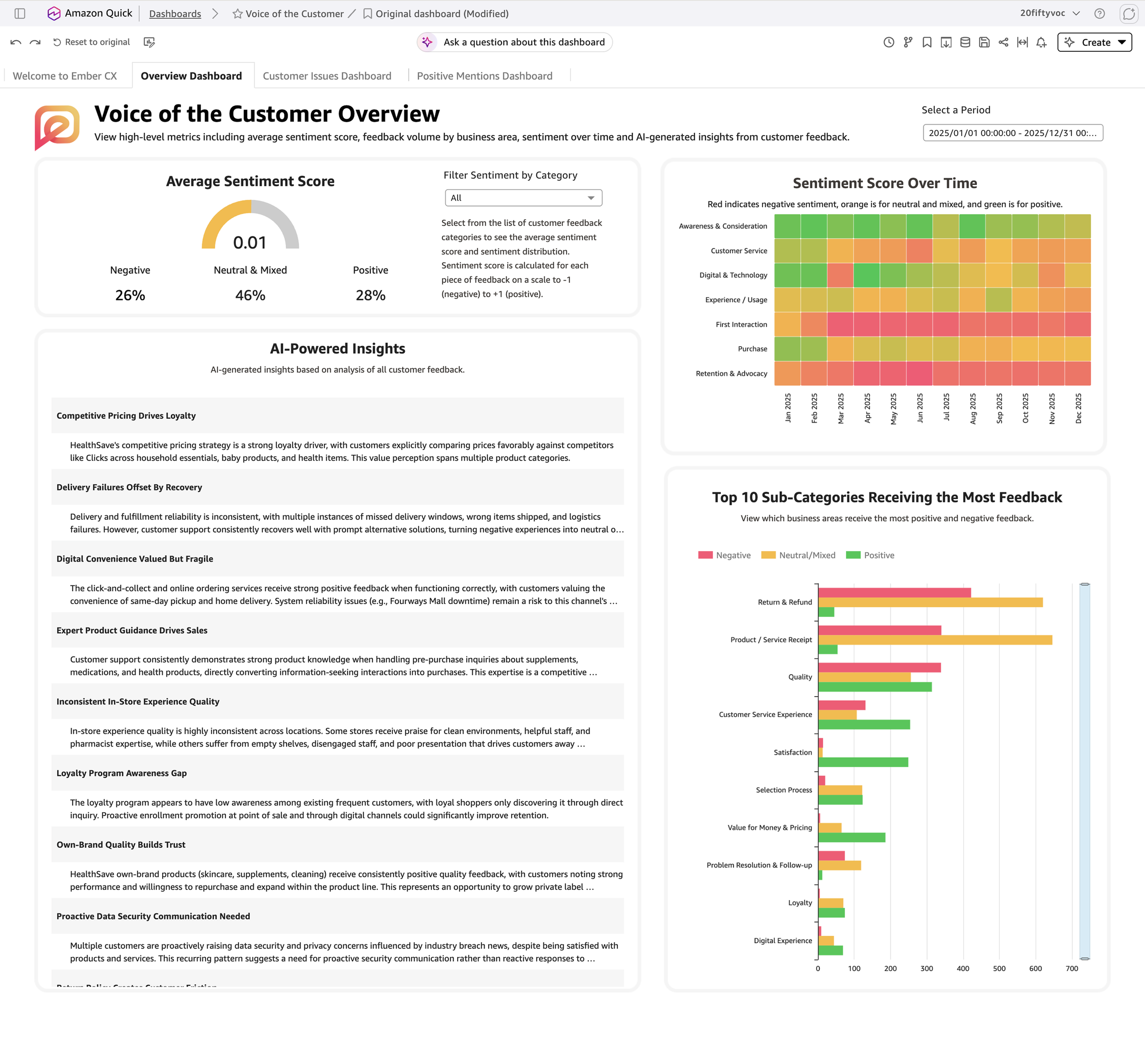Click the 46% Neutral & Mixed value
Screen dimensions: 1145x1064
251,295
